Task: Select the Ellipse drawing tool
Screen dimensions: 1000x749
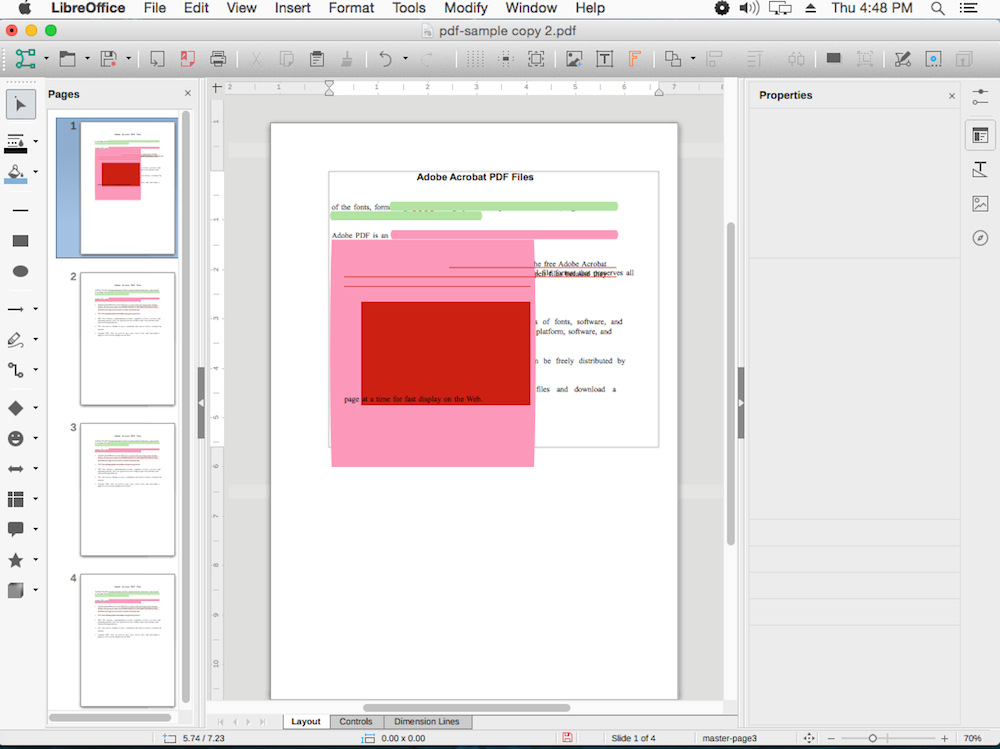Action: pyautogui.click(x=20, y=271)
